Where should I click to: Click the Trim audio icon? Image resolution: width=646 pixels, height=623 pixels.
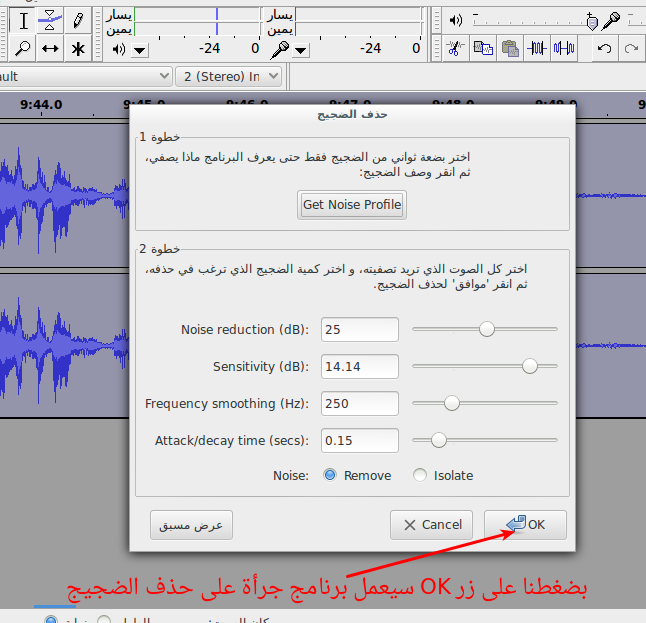click(x=537, y=49)
